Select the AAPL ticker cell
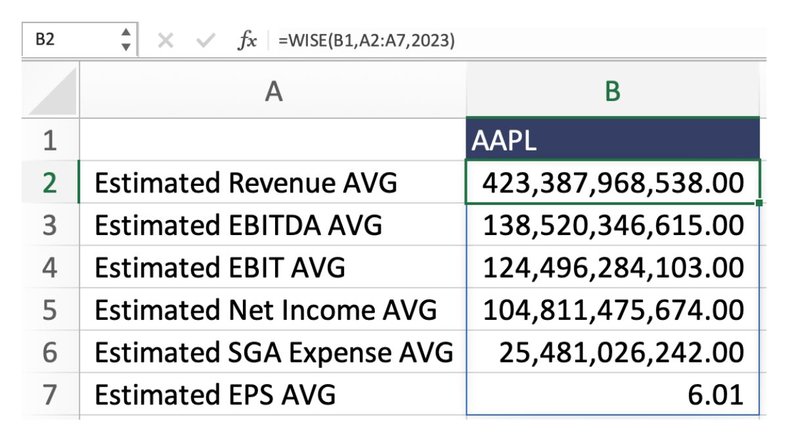This screenshot has height=438, width=788. coord(612,140)
